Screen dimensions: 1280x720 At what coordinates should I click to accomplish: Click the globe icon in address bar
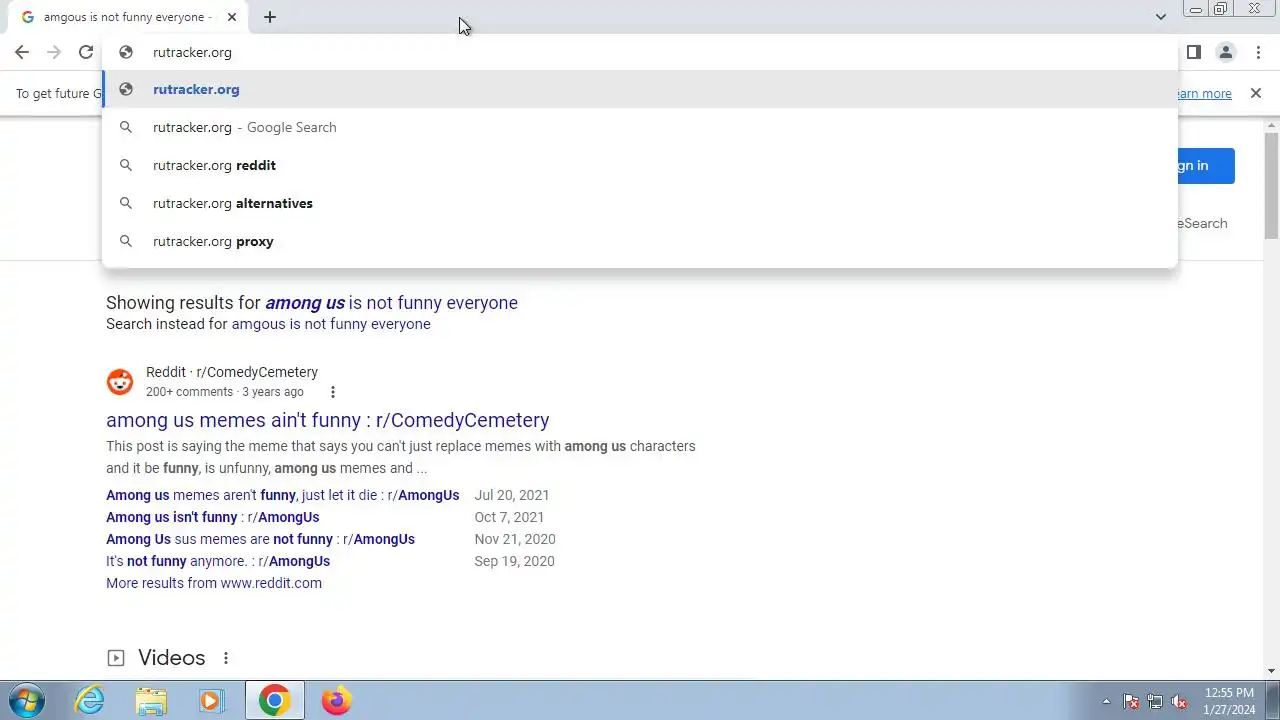coord(126,52)
